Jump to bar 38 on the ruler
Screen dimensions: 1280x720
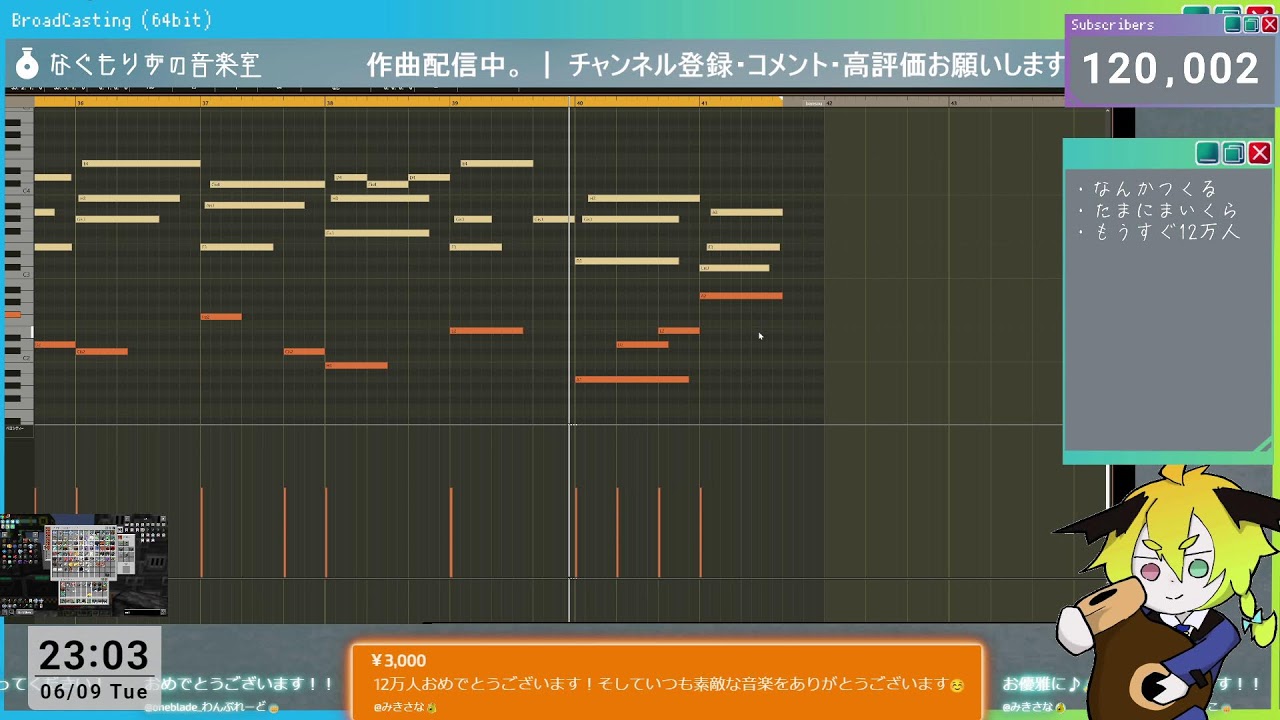coord(330,102)
